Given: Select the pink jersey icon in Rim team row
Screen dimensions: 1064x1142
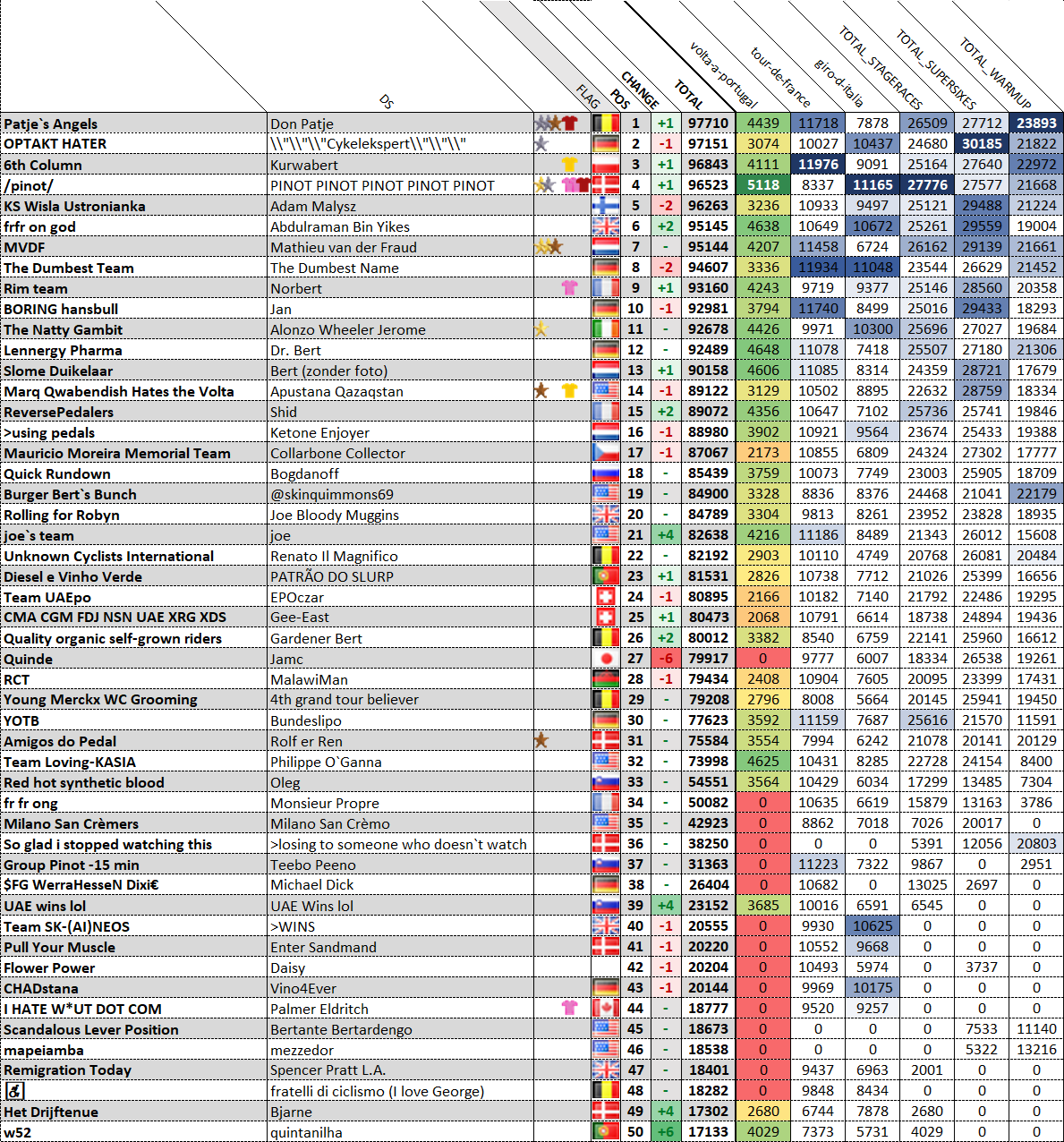Looking at the screenshot, I should (x=569, y=288).
